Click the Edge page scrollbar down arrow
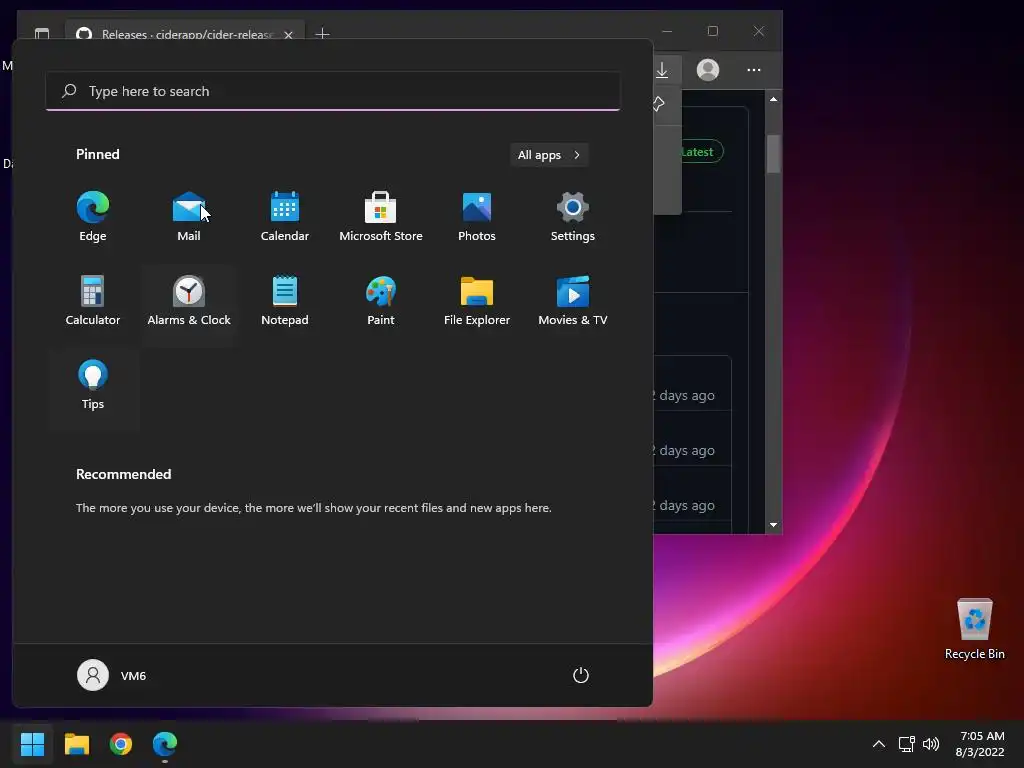The height and width of the screenshot is (768, 1024). pyautogui.click(x=773, y=524)
